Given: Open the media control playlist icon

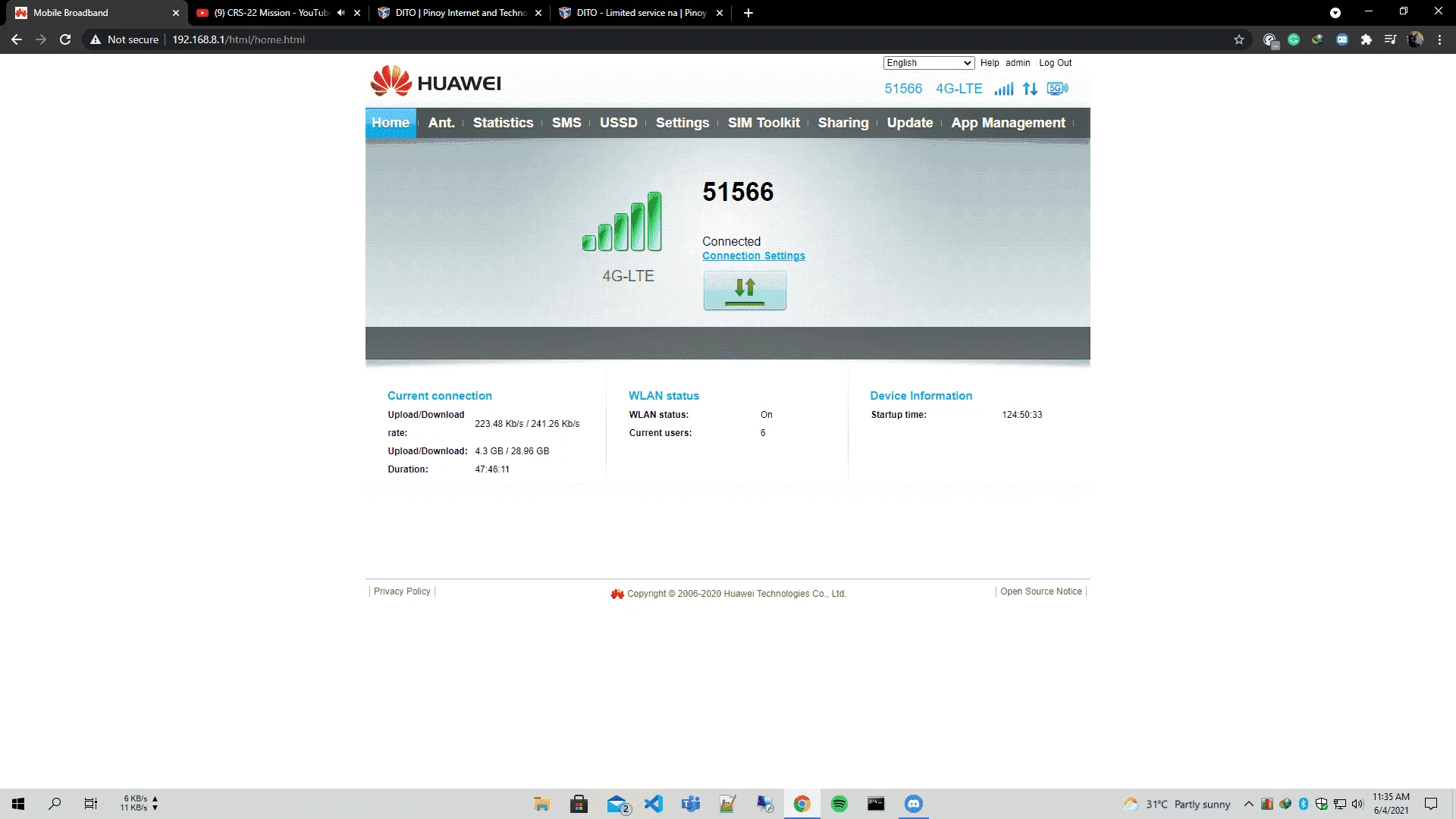Looking at the screenshot, I should pos(1390,39).
